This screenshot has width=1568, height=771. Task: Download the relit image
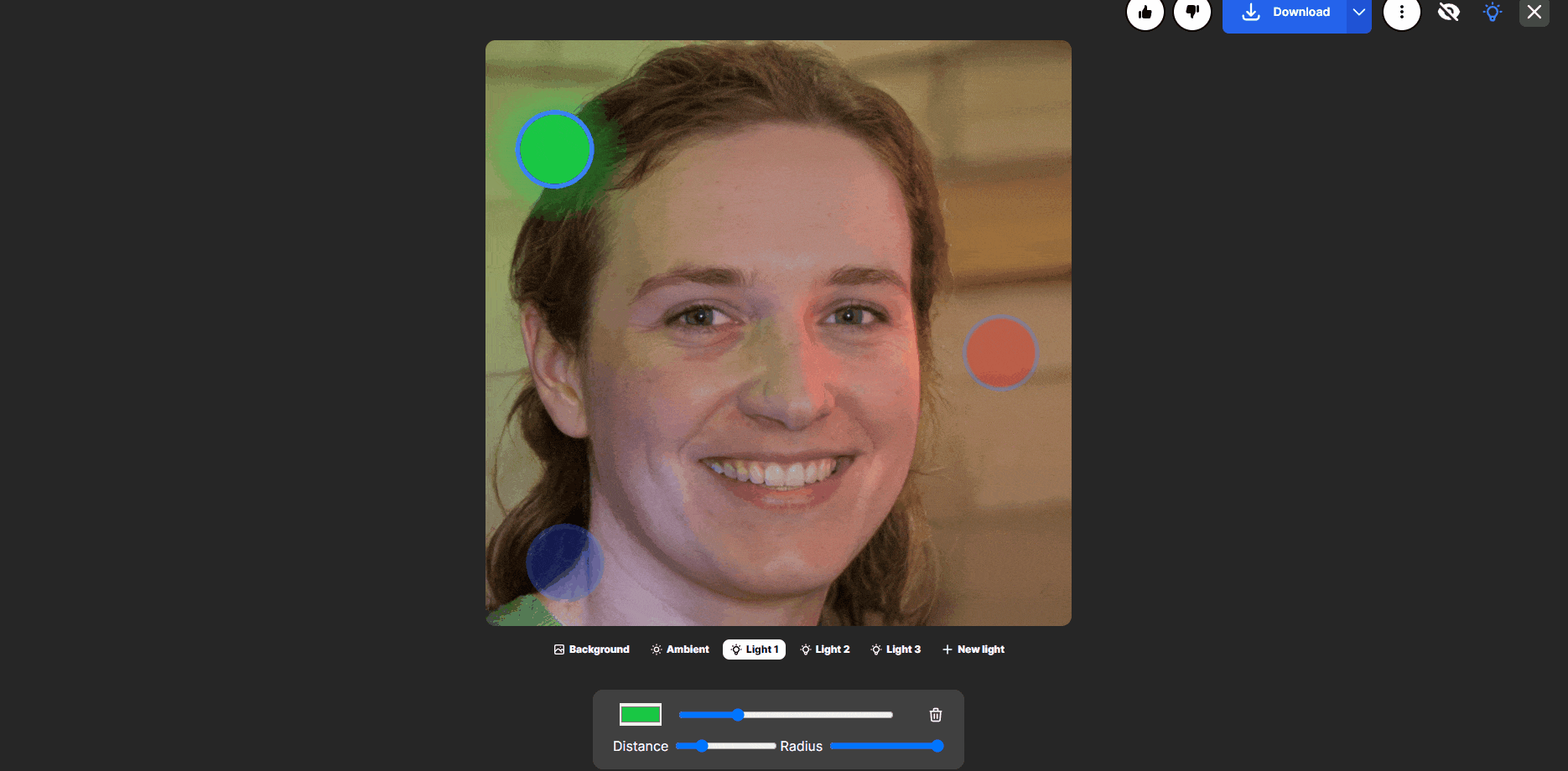tap(1285, 13)
